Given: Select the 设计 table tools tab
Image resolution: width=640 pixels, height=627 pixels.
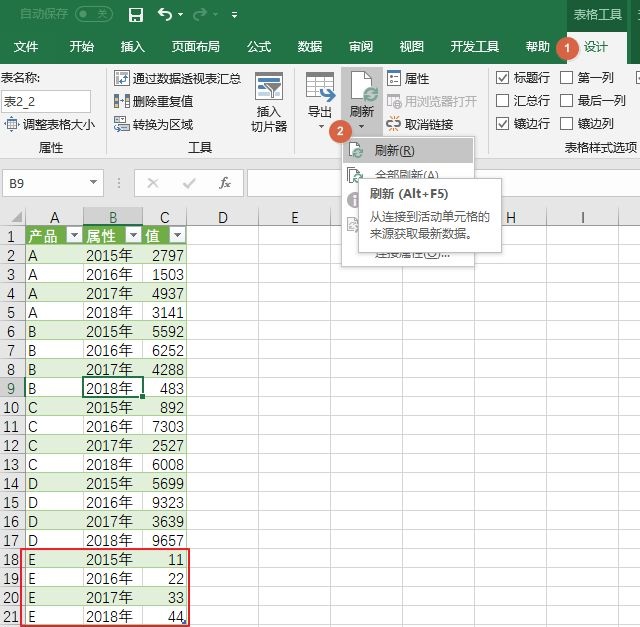Looking at the screenshot, I should pyautogui.click(x=596, y=47).
